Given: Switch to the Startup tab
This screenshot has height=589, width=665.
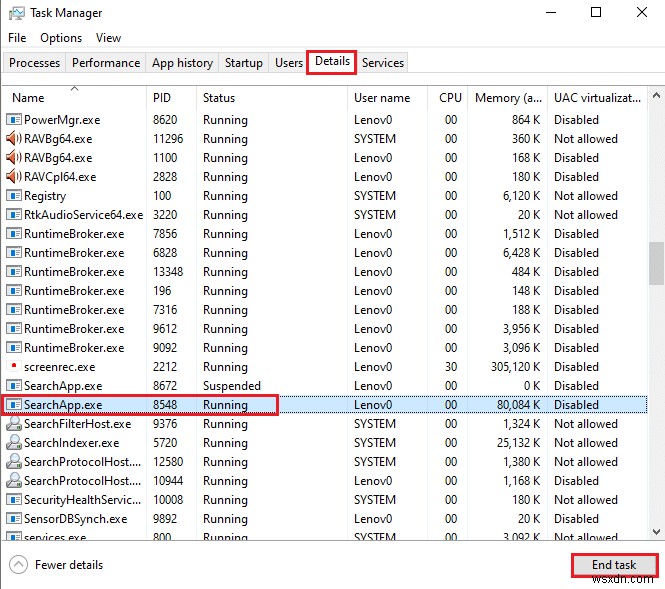Looking at the screenshot, I should click(243, 63).
